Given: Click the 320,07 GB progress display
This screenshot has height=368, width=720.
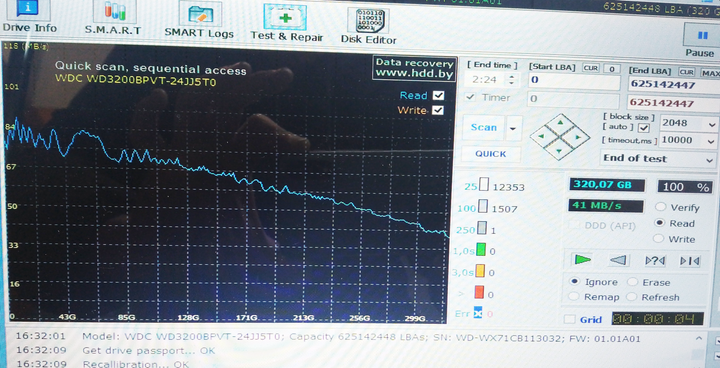Looking at the screenshot, I should pos(607,185).
